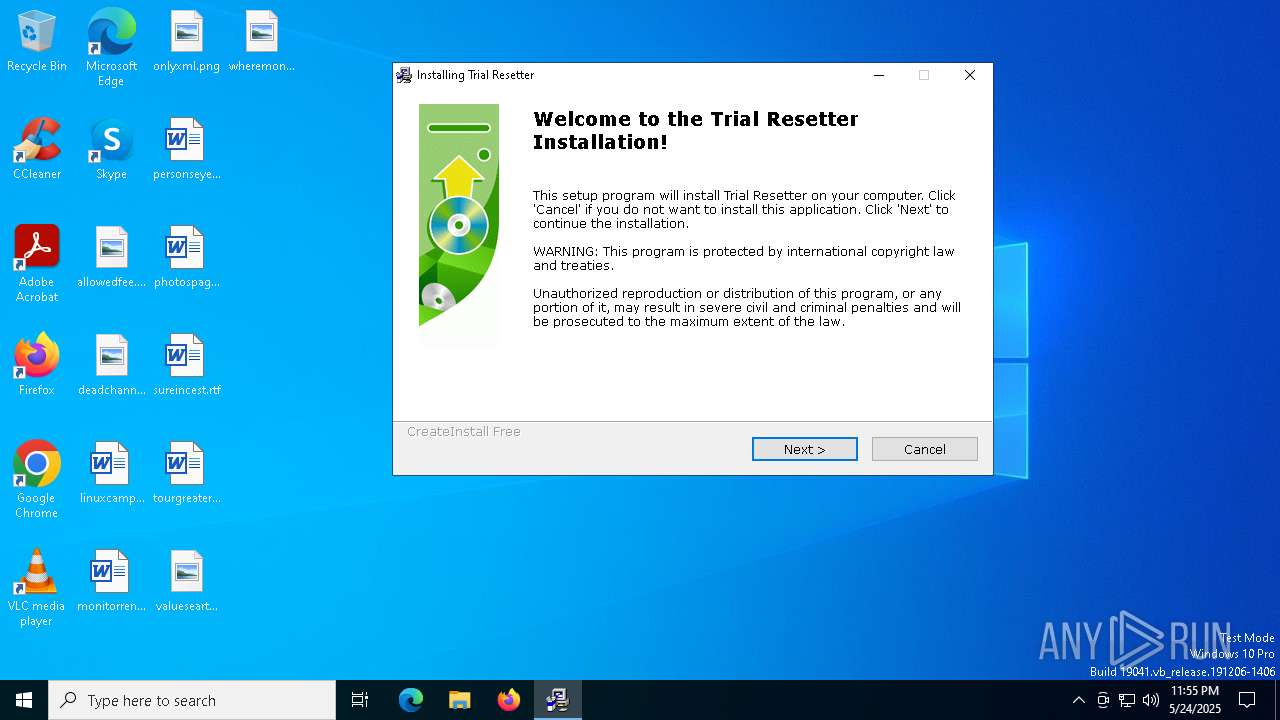This screenshot has height=720, width=1280.
Task: Open the Windows Start menu
Action: pos(24,700)
